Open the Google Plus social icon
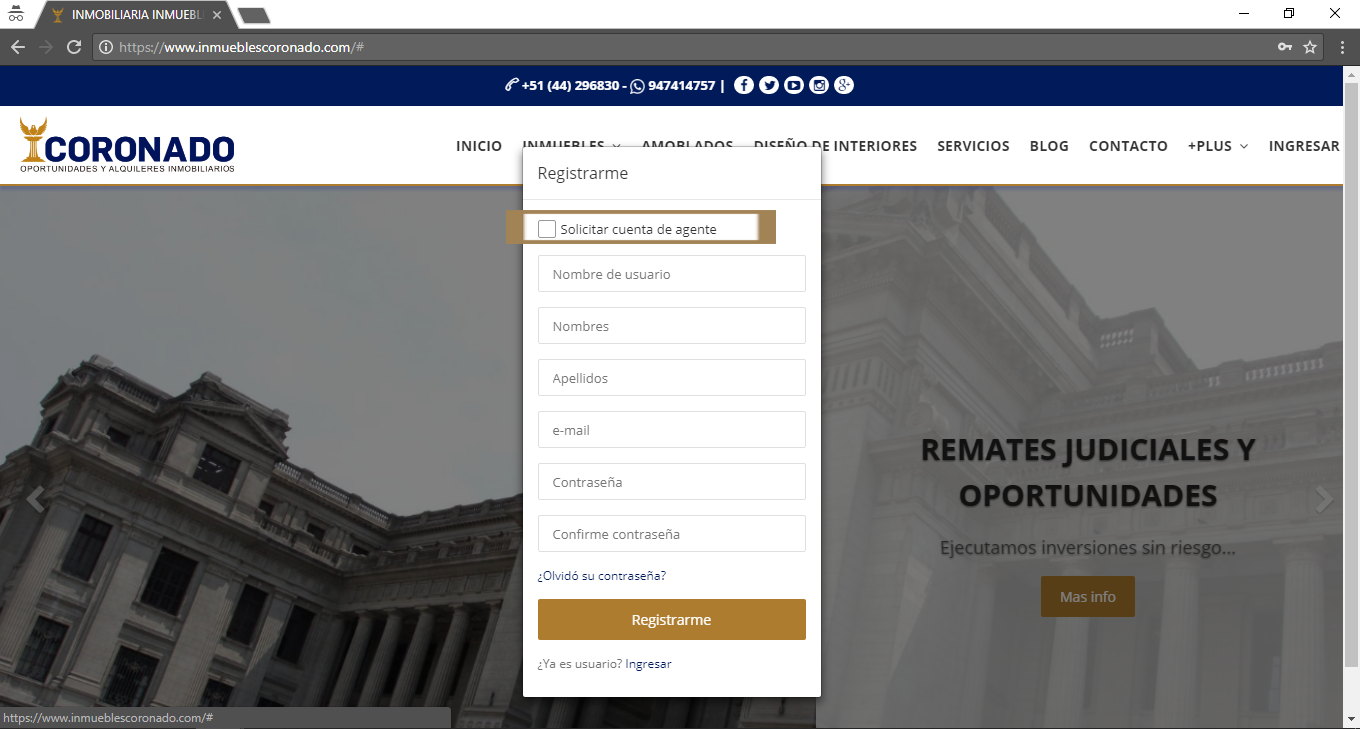Viewport: 1360px width, 729px height. pos(844,86)
